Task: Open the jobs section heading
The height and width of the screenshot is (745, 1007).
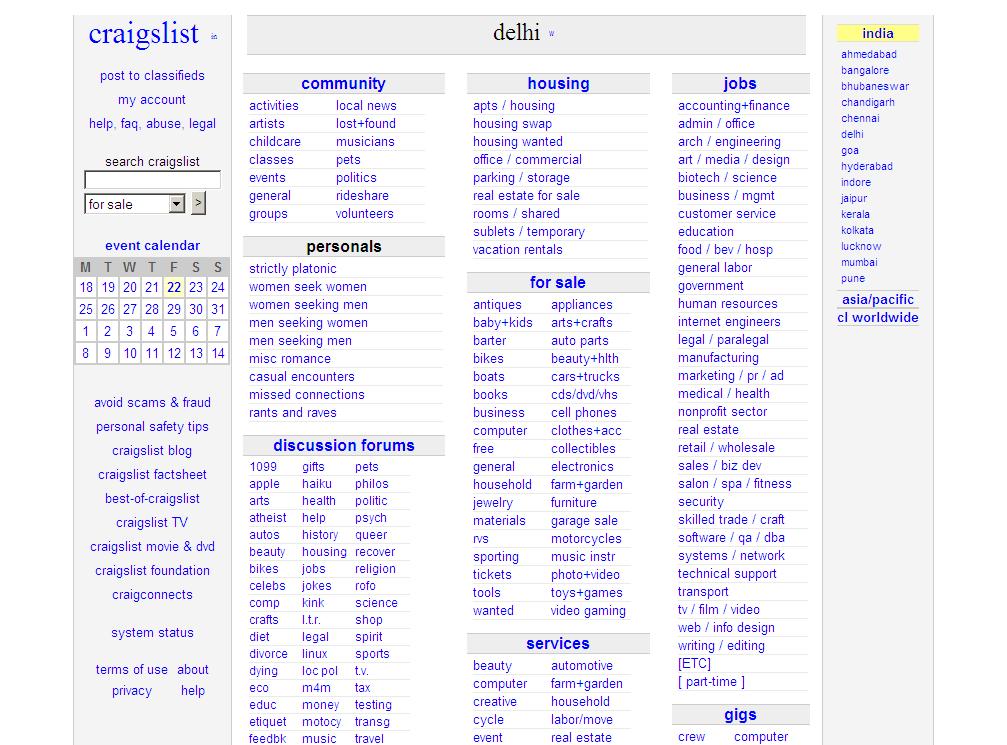Action: (740, 83)
